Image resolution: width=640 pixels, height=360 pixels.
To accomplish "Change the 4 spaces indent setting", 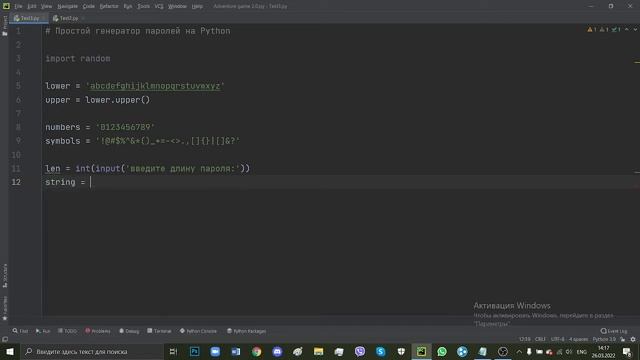I will pos(578,339).
